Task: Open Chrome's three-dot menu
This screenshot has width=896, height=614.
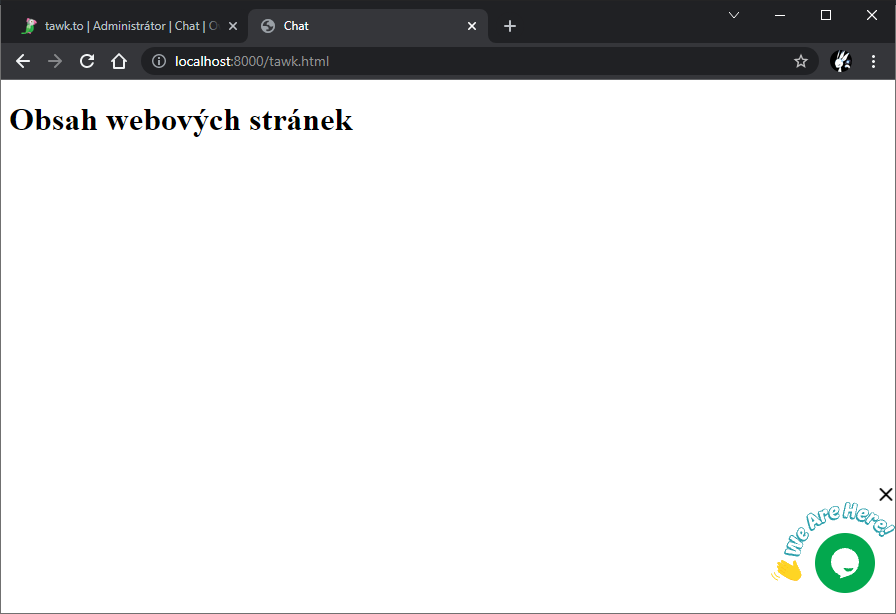Action: tap(873, 61)
